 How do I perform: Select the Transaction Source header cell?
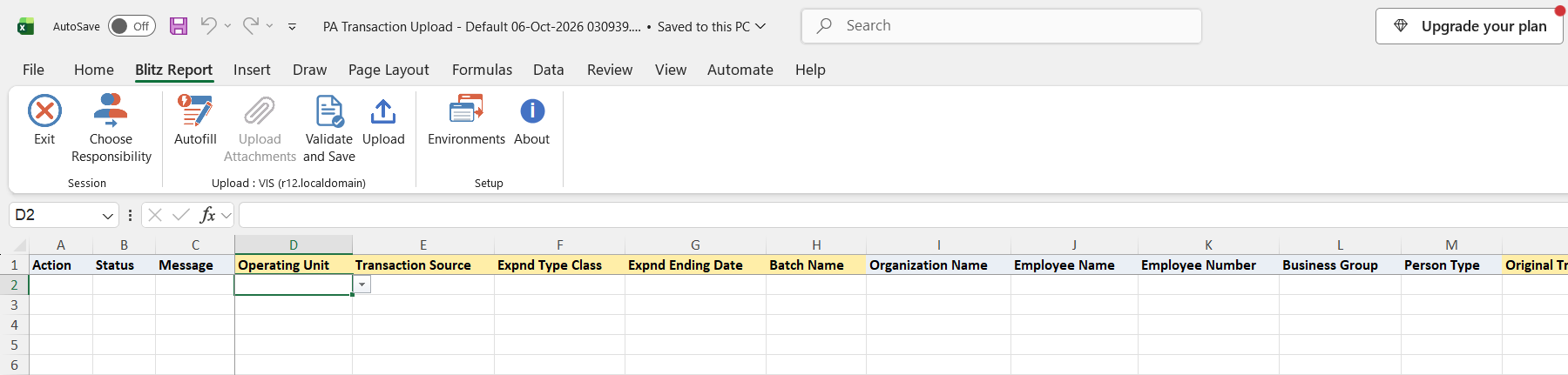(423, 265)
